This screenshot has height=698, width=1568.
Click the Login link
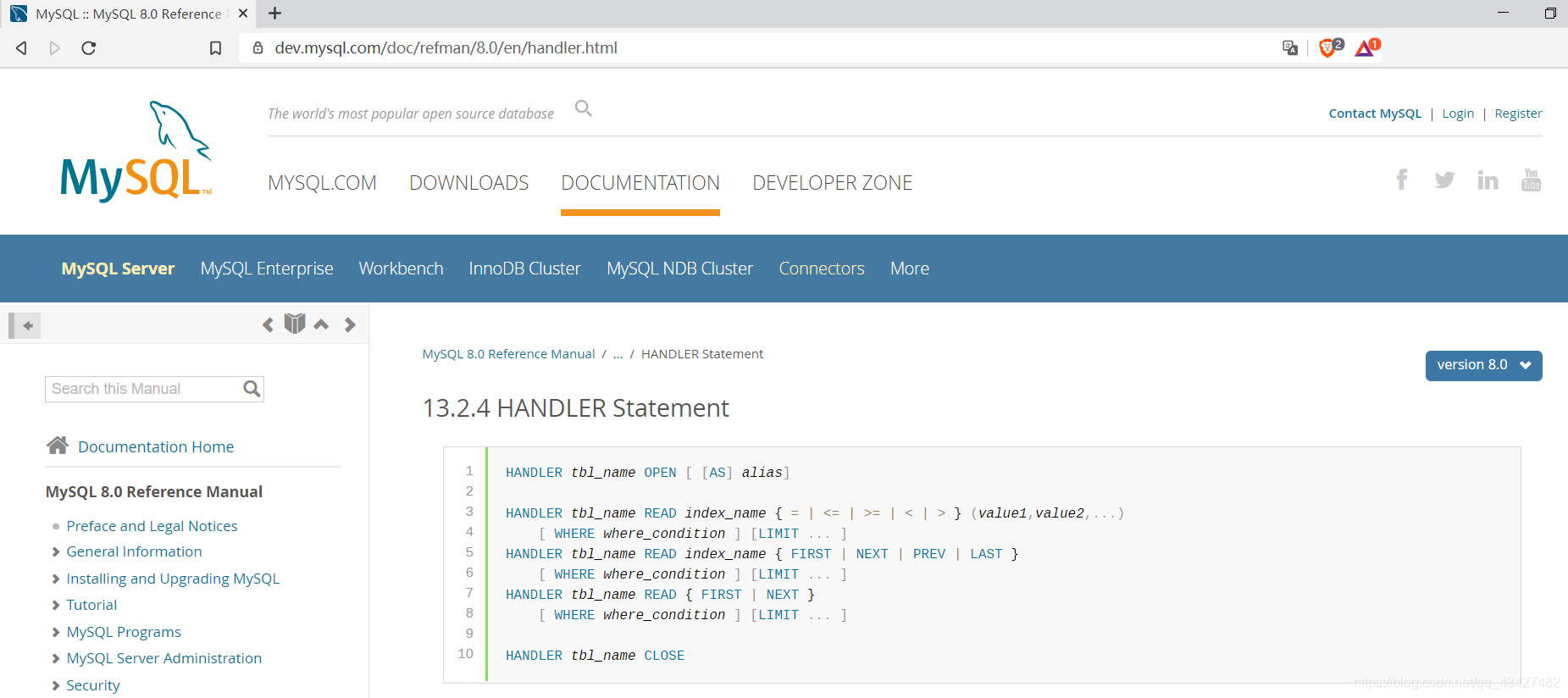[1457, 114]
